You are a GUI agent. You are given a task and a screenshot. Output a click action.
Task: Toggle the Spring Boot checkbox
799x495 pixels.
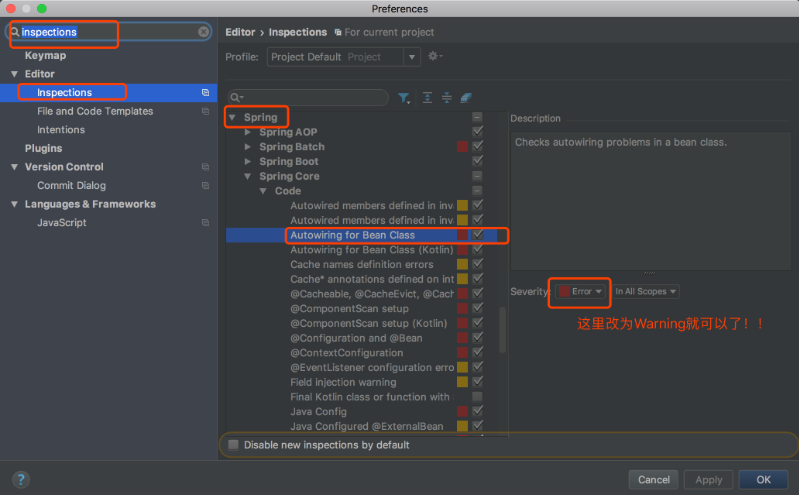(477, 161)
